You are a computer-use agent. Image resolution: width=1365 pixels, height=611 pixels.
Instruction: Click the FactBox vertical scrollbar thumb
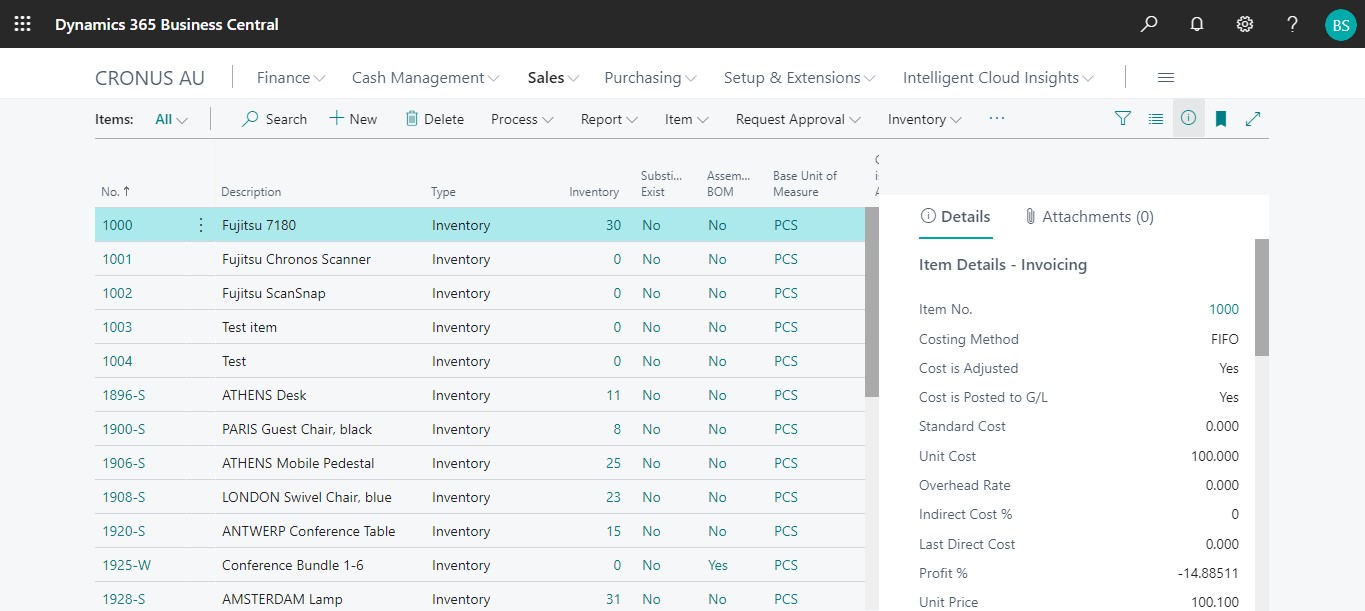tap(1261, 297)
